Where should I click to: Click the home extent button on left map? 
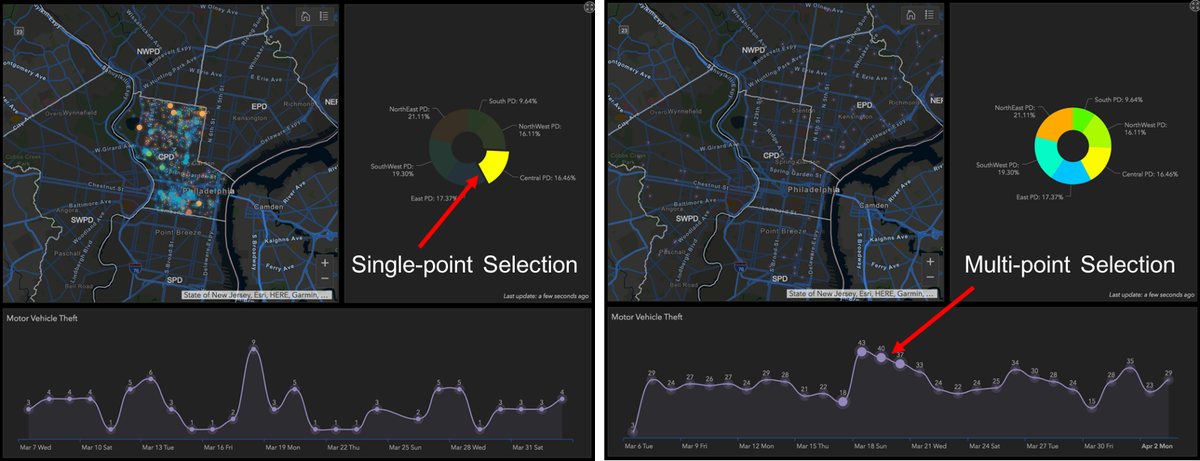(x=307, y=16)
